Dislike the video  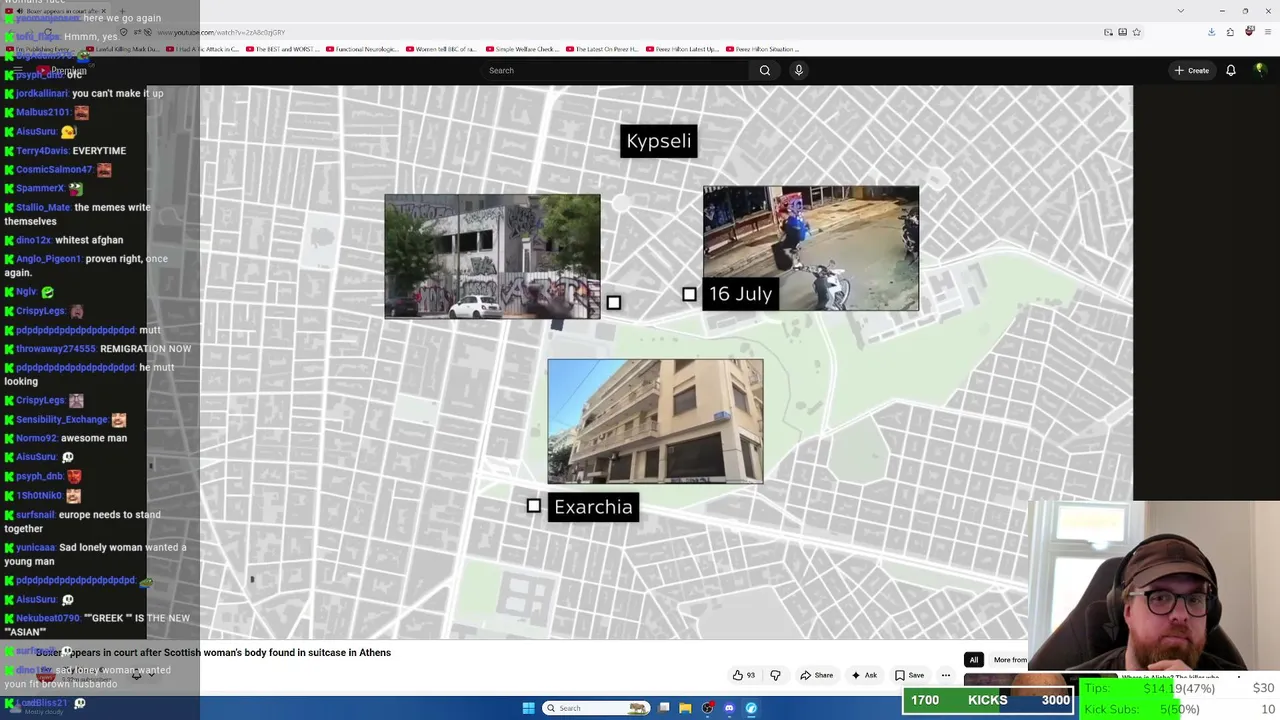pyautogui.click(x=775, y=675)
